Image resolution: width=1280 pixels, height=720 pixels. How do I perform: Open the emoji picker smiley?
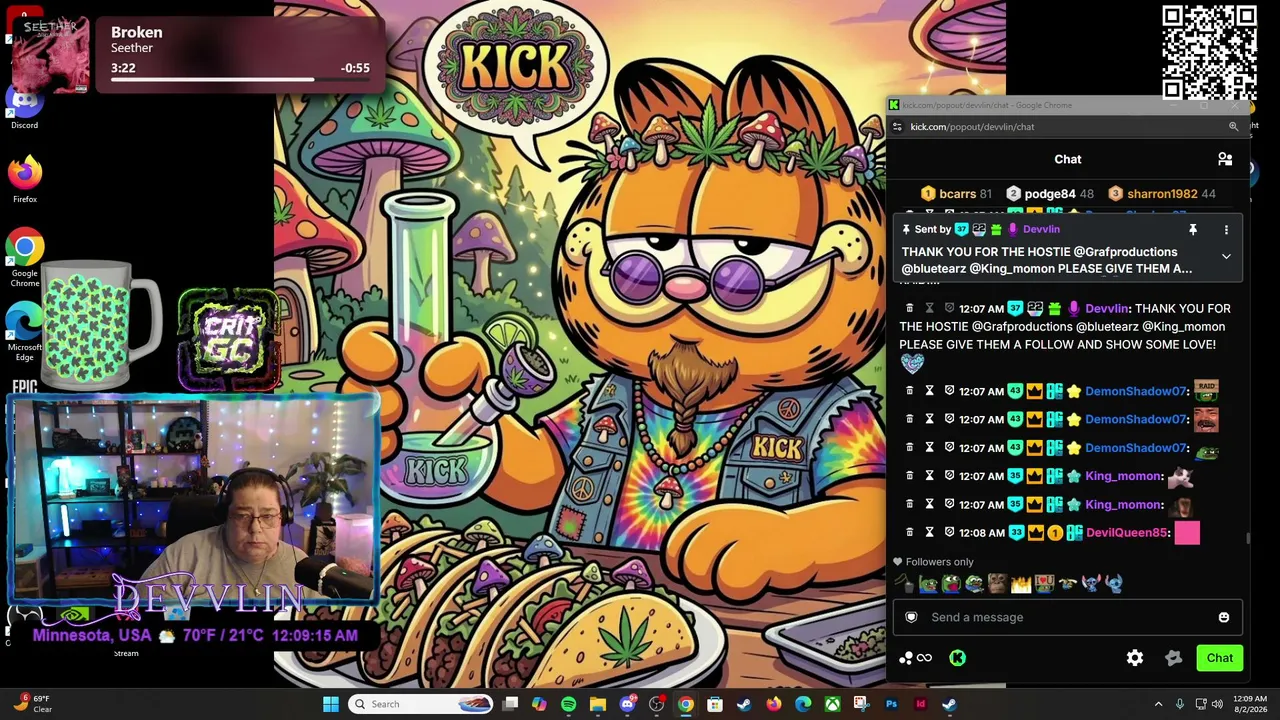coord(1224,618)
